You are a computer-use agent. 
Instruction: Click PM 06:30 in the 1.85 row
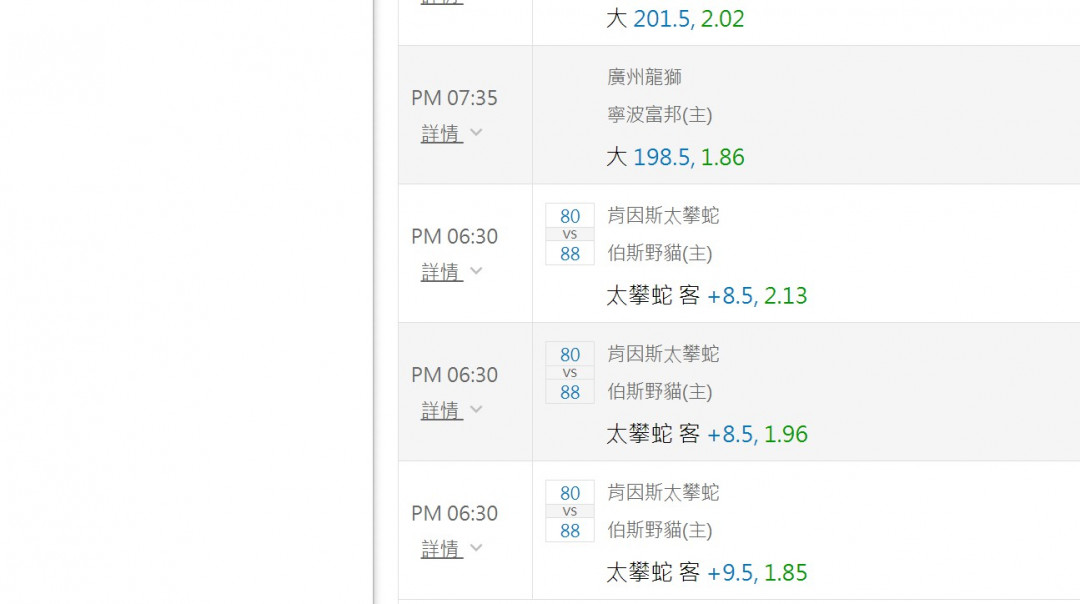coord(455,513)
